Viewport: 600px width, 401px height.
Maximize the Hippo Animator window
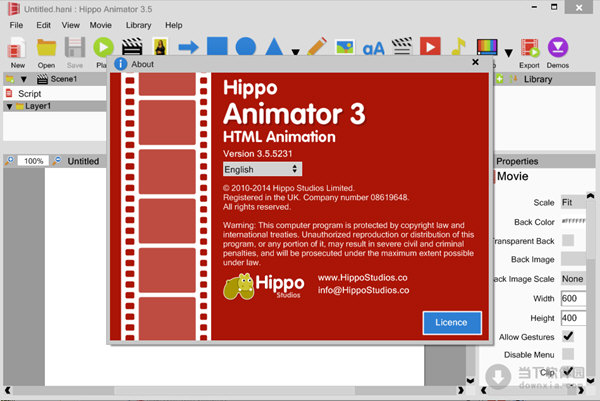tap(554, 7)
